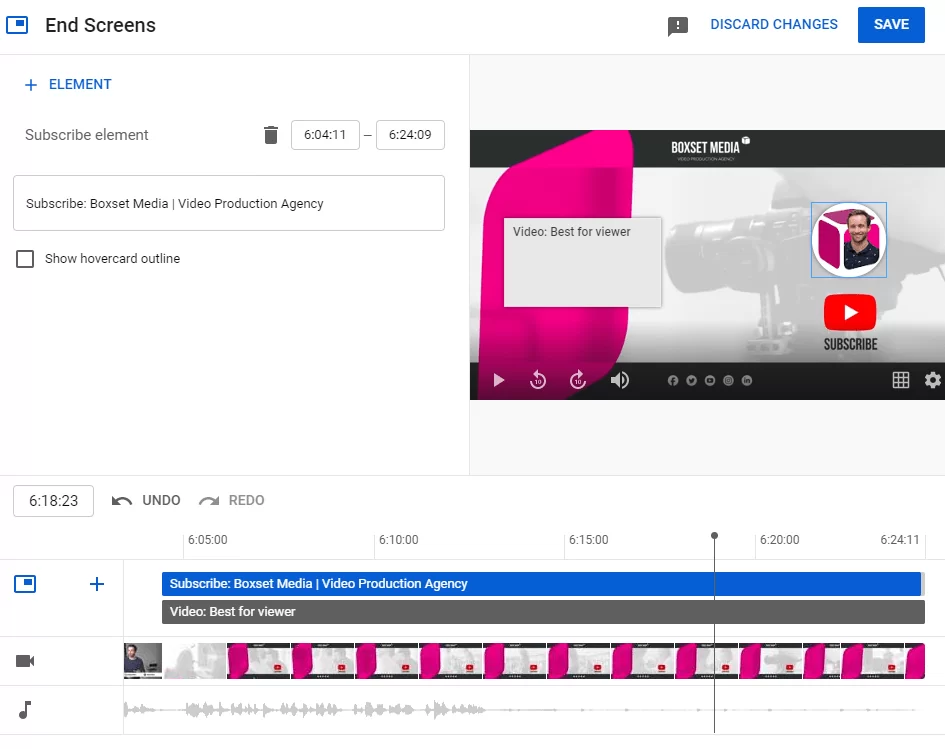This screenshot has height=749, width=945.
Task: Add an element with the plus icon in timeline
Action: pos(96,583)
